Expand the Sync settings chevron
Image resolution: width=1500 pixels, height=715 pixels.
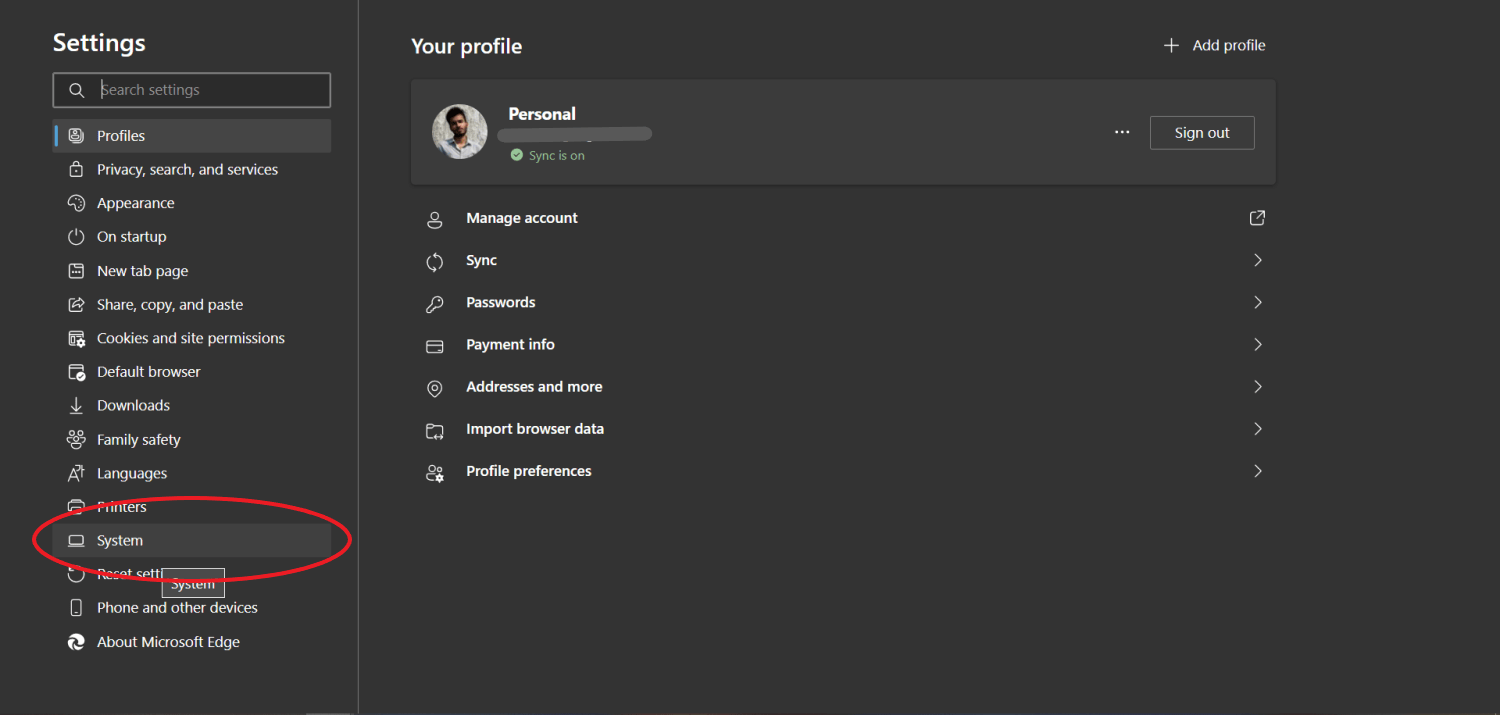(x=1257, y=260)
